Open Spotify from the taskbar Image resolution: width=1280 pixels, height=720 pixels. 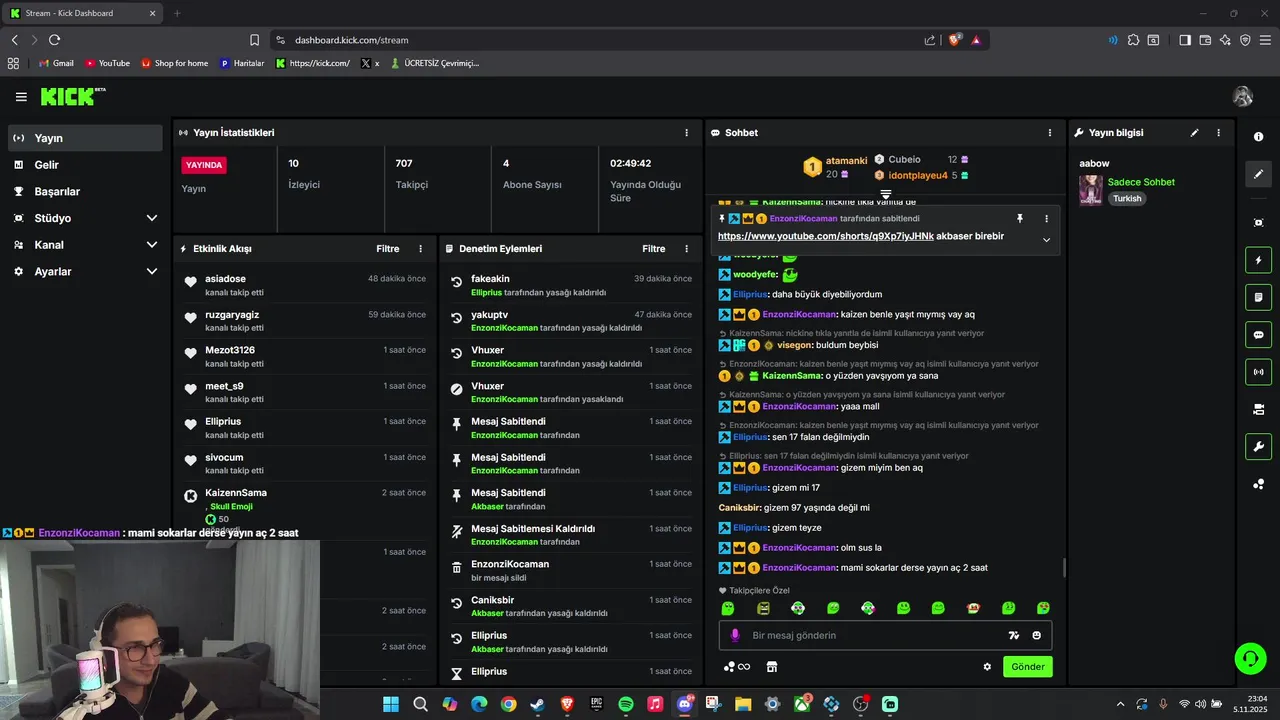[x=626, y=704]
